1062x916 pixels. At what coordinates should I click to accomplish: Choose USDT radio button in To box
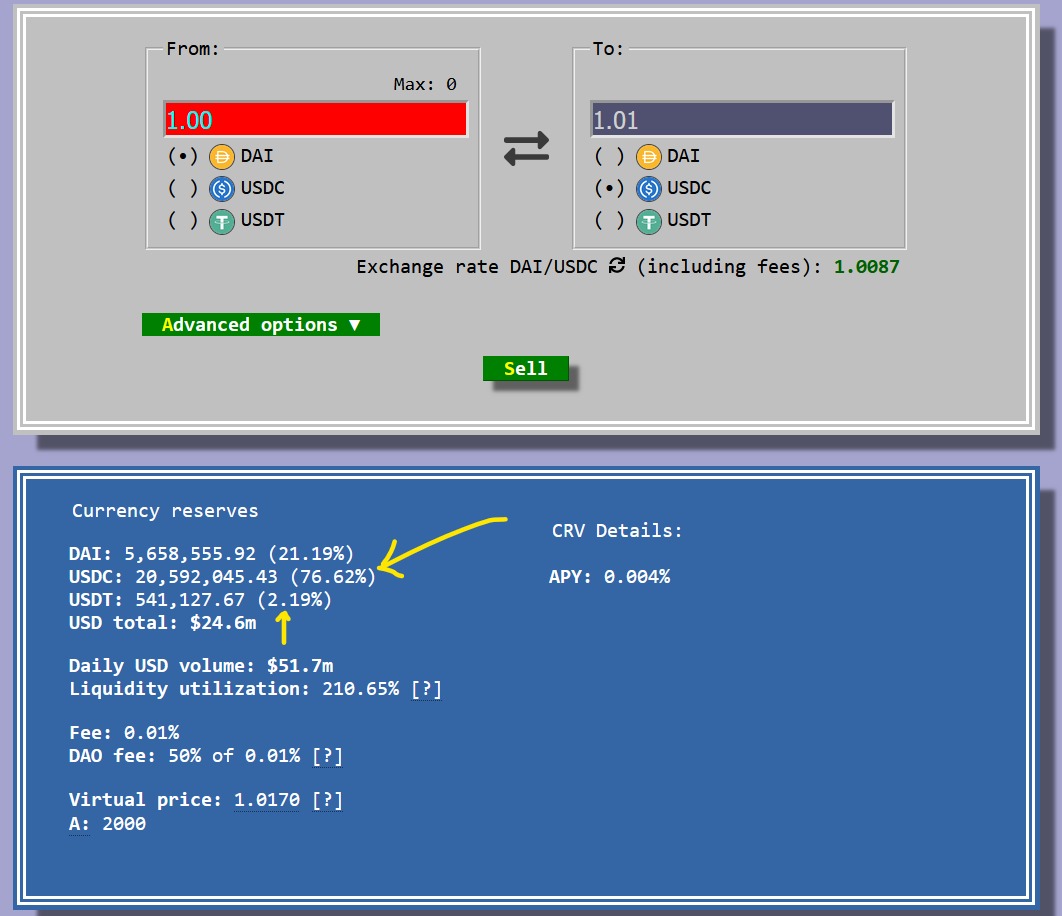click(x=610, y=221)
